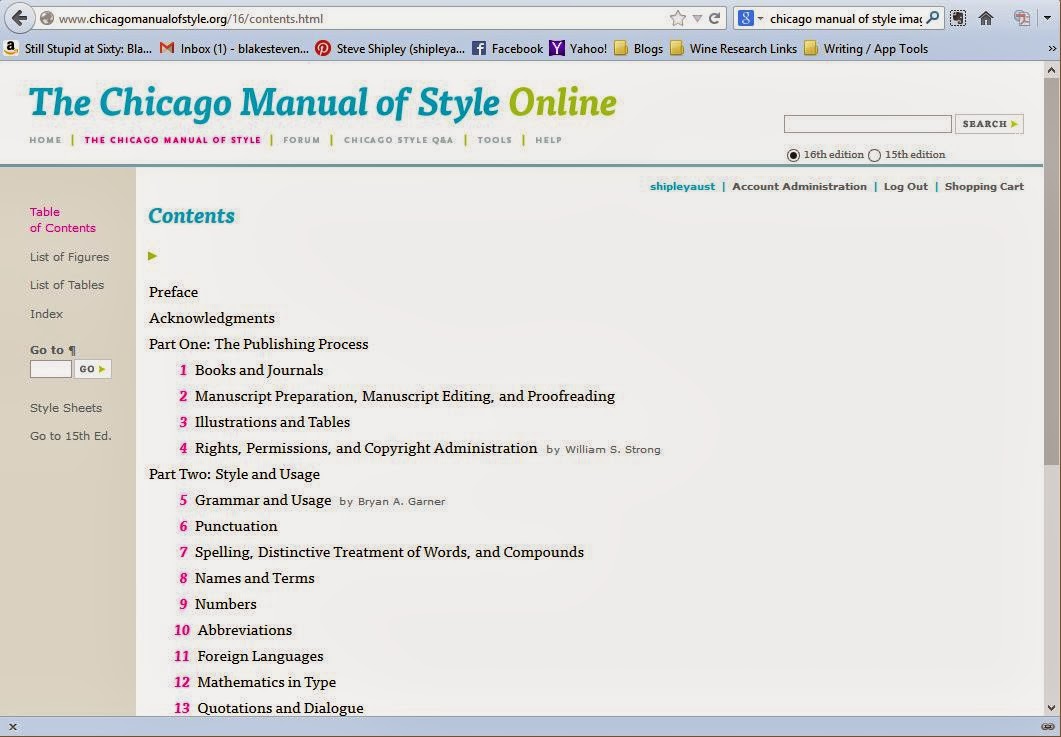The image size is (1061, 737).
Task: Click the GO button in sidebar
Action: click(x=93, y=369)
